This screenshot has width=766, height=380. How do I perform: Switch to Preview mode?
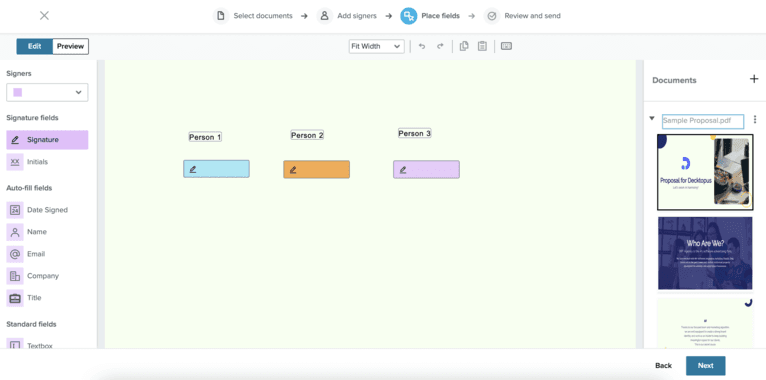[x=70, y=46]
